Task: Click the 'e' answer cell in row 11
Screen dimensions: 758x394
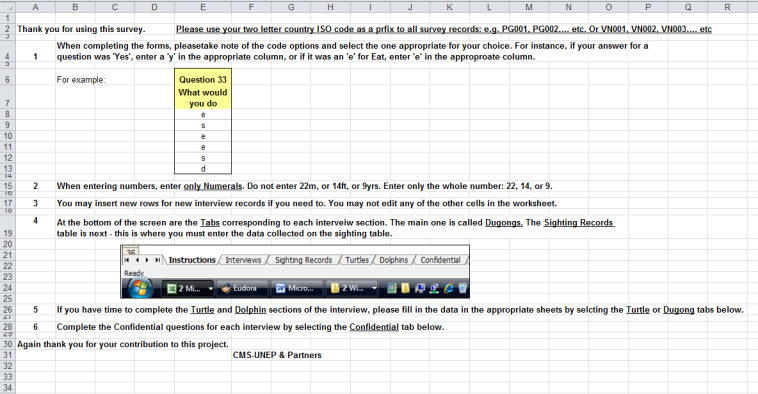Action: (x=203, y=147)
